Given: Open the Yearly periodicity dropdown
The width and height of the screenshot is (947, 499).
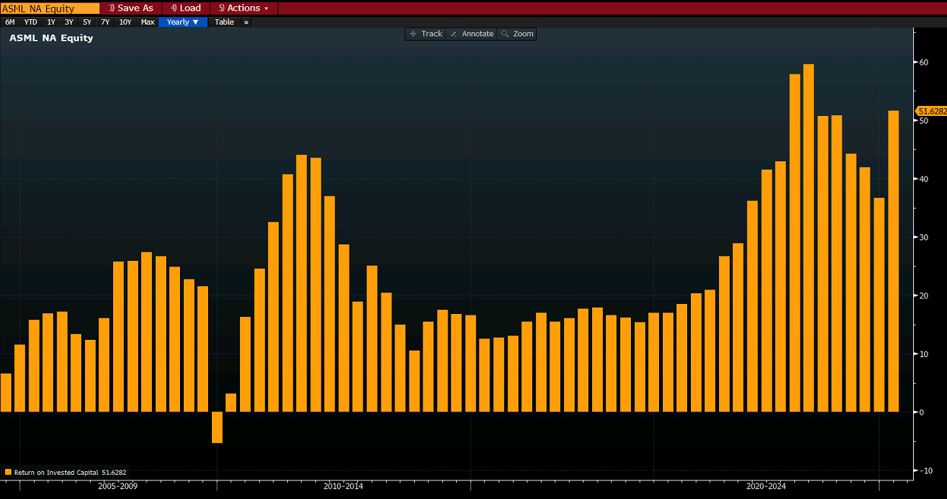Looking at the screenshot, I should [183, 22].
